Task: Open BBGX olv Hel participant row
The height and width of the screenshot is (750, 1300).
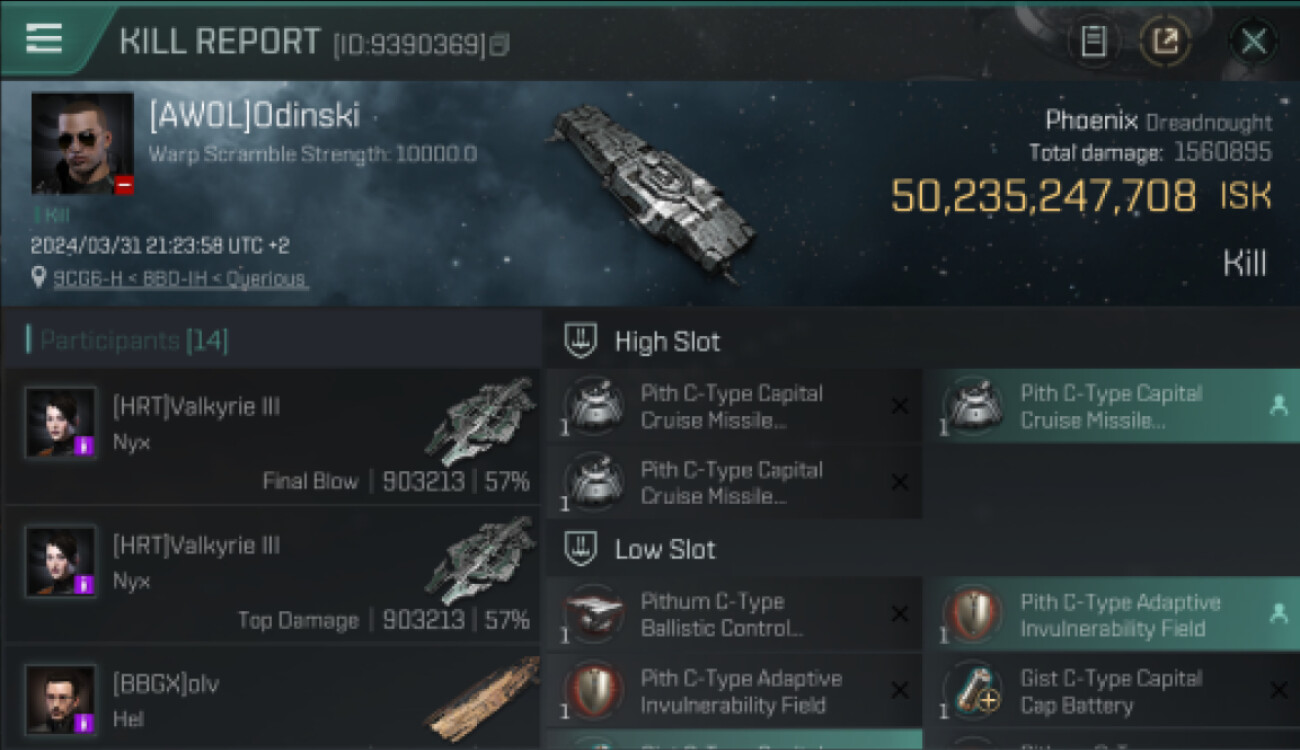Action: pos(272,699)
